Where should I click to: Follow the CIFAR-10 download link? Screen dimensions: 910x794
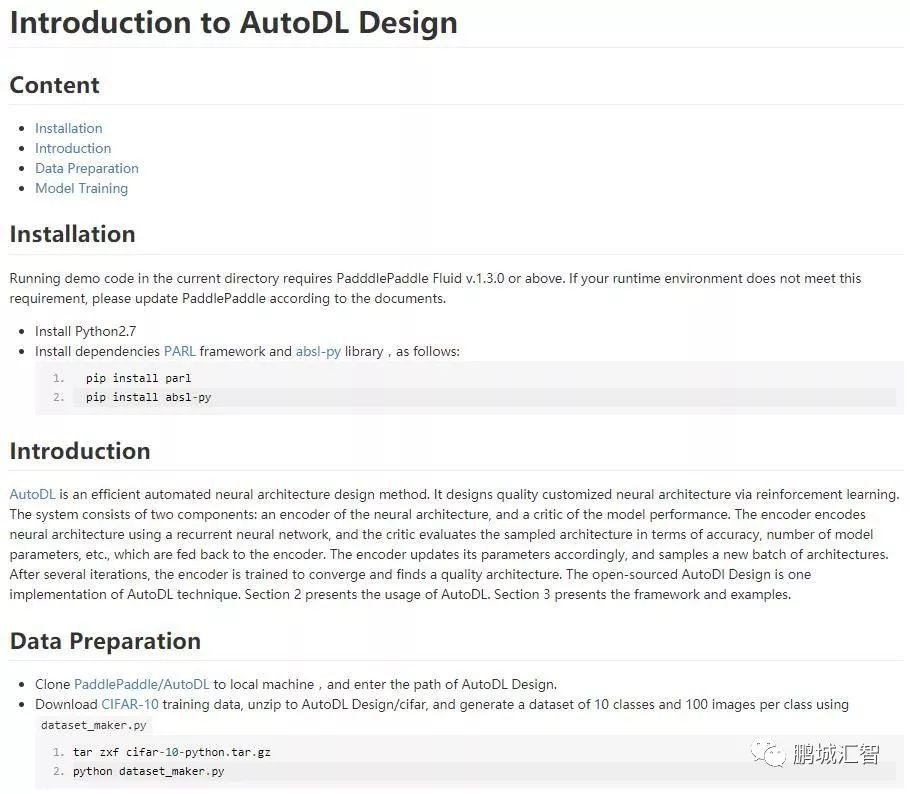tap(130, 704)
